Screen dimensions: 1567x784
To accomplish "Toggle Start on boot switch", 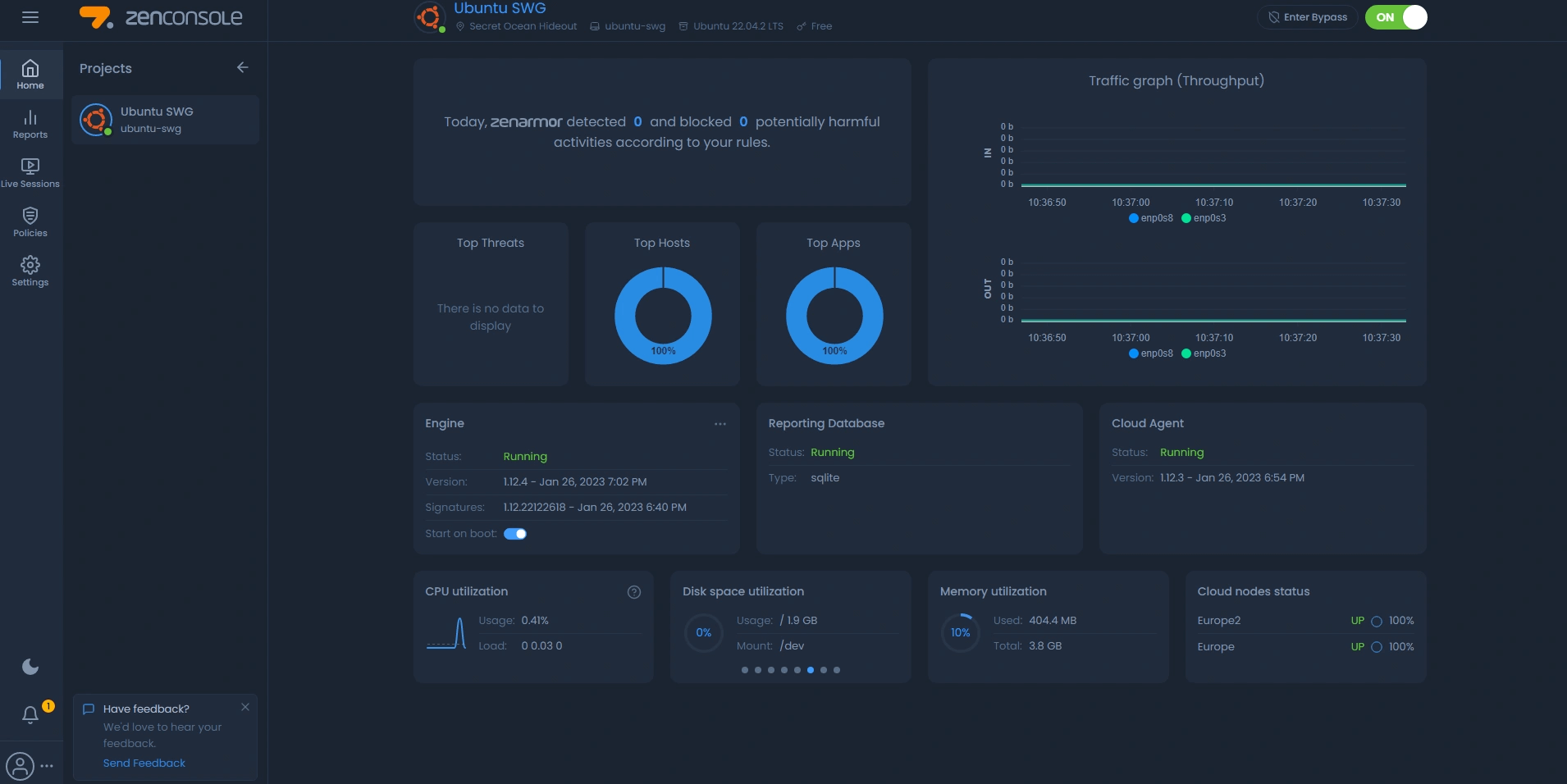I will pos(515,534).
